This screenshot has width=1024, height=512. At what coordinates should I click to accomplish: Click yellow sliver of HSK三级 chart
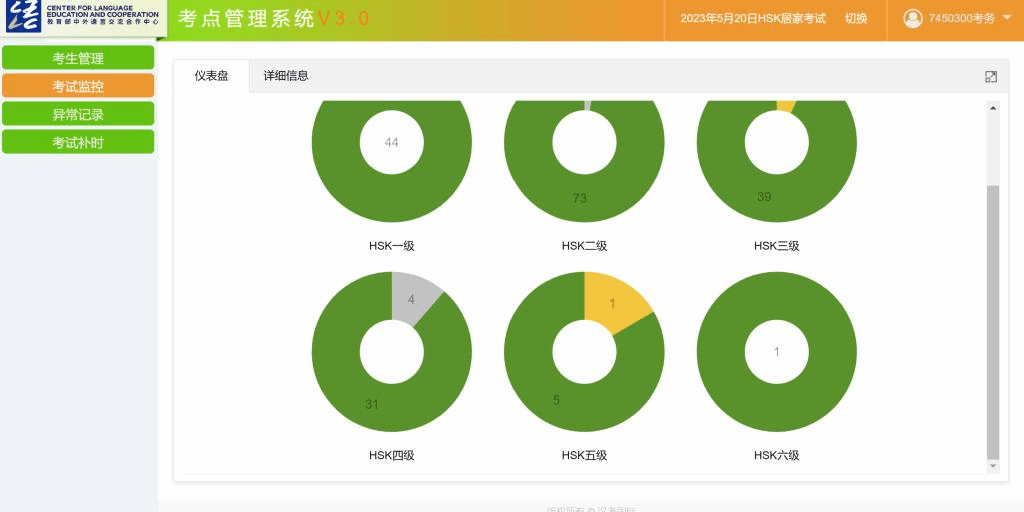click(786, 106)
